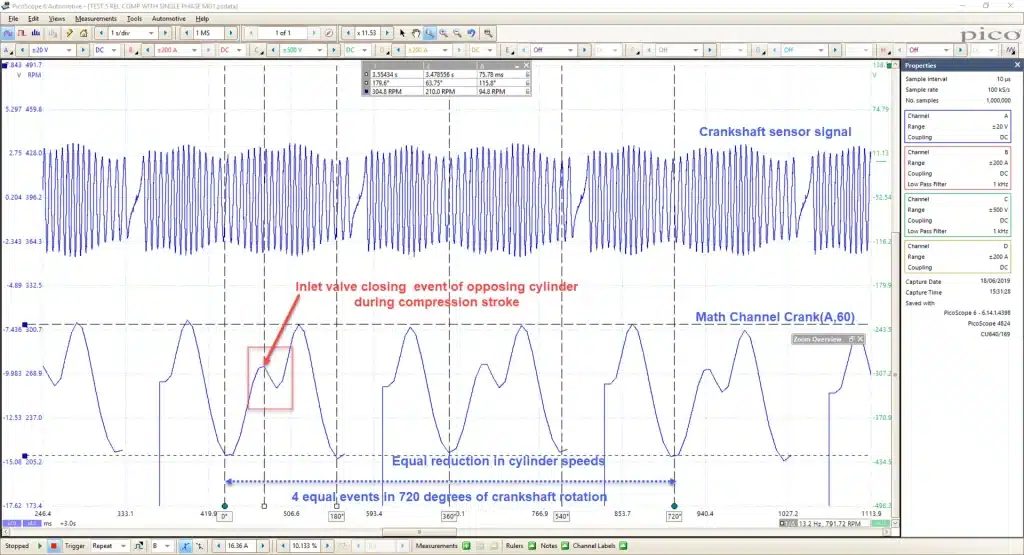Open Channel C options button
The width and height of the screenshot is (1024, 555).
pos(258,50)
